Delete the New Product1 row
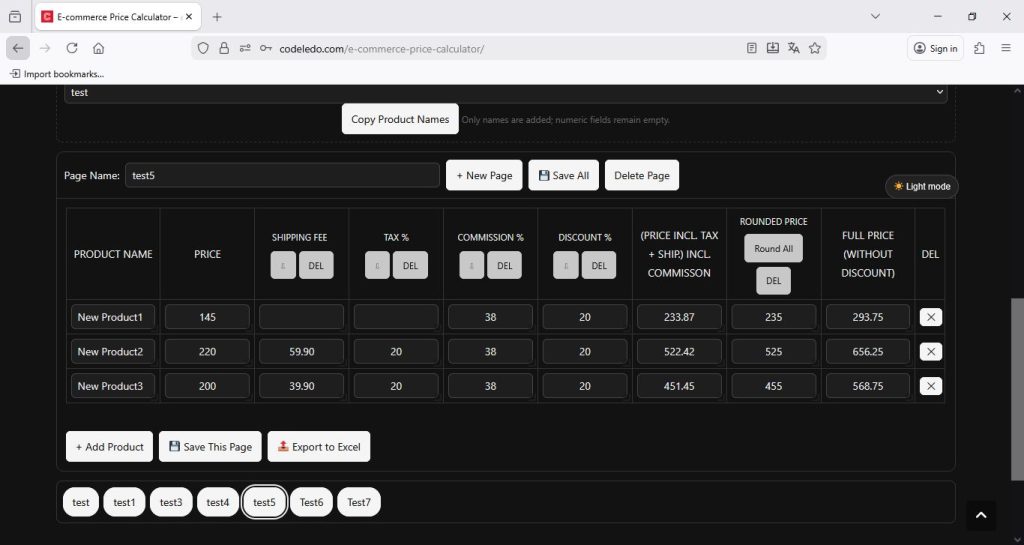This screenshot has height=545, width=1024. coord(930,317)
